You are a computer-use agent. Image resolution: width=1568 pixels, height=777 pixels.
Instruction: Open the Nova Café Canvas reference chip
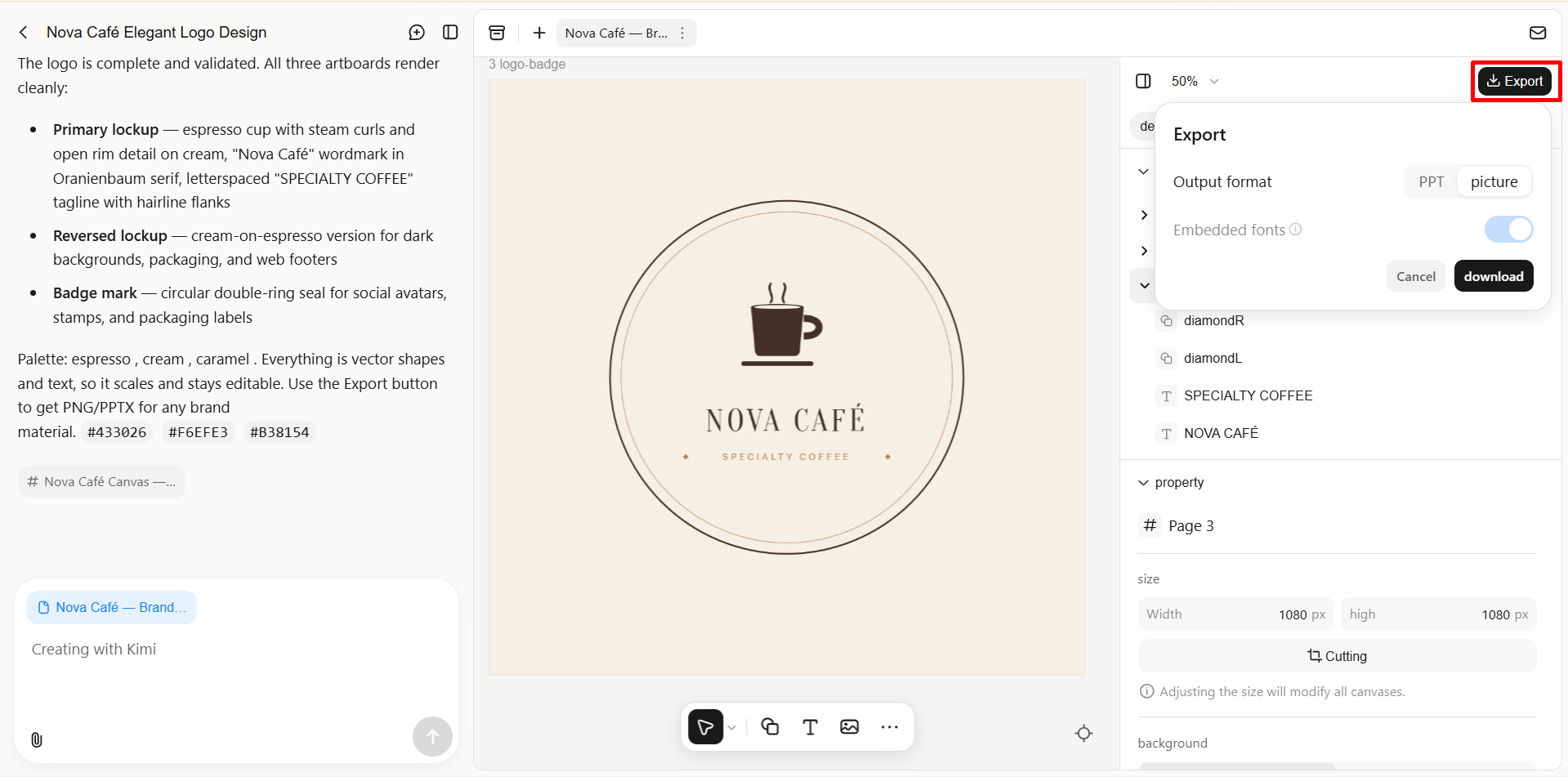point(102,482)
